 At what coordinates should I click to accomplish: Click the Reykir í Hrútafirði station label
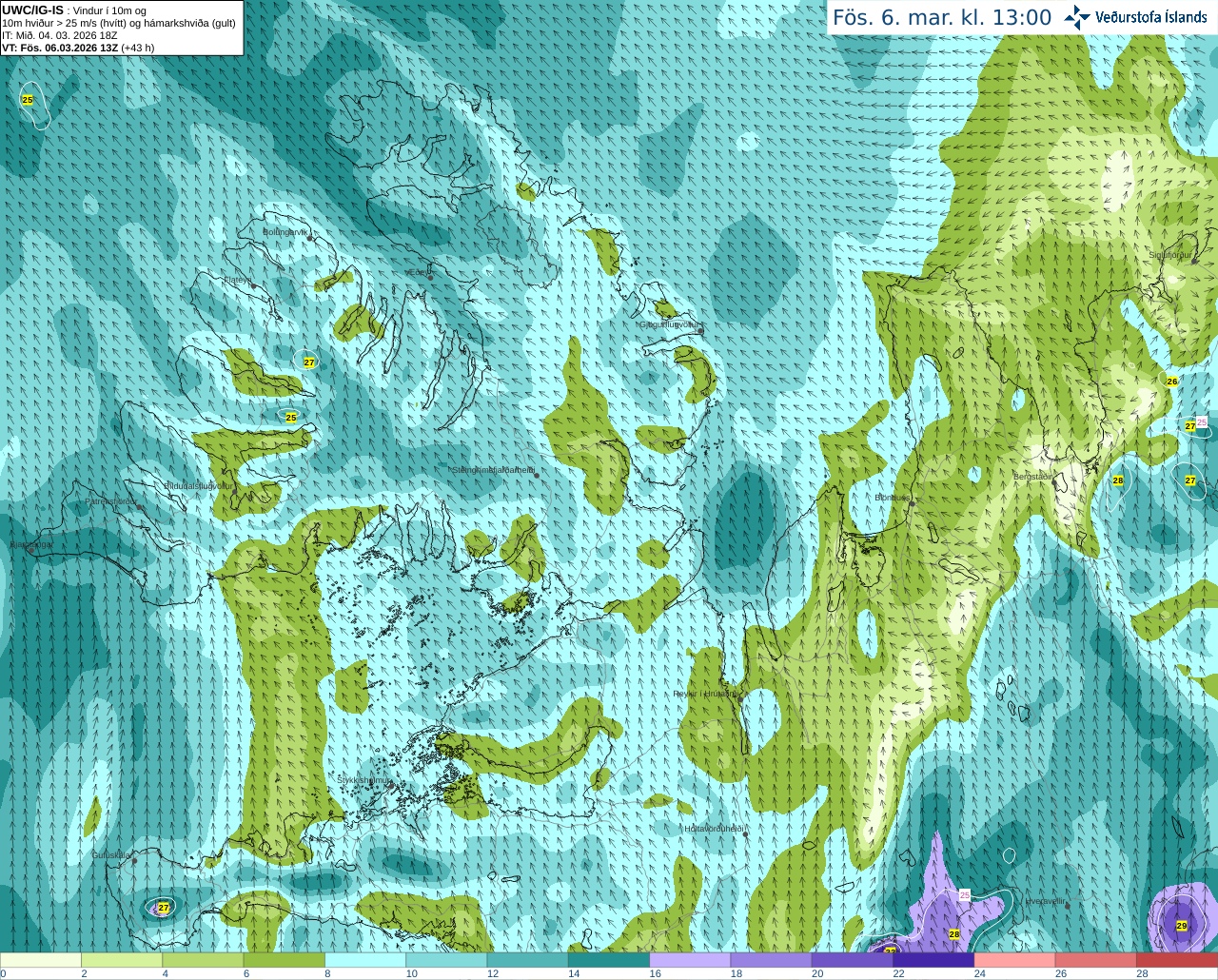point(705,694)
